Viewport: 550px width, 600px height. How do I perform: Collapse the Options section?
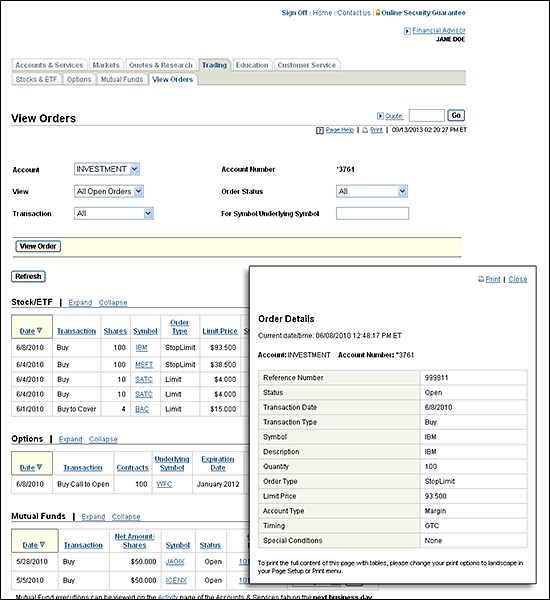pyautogui.click(x=103, y=439)
